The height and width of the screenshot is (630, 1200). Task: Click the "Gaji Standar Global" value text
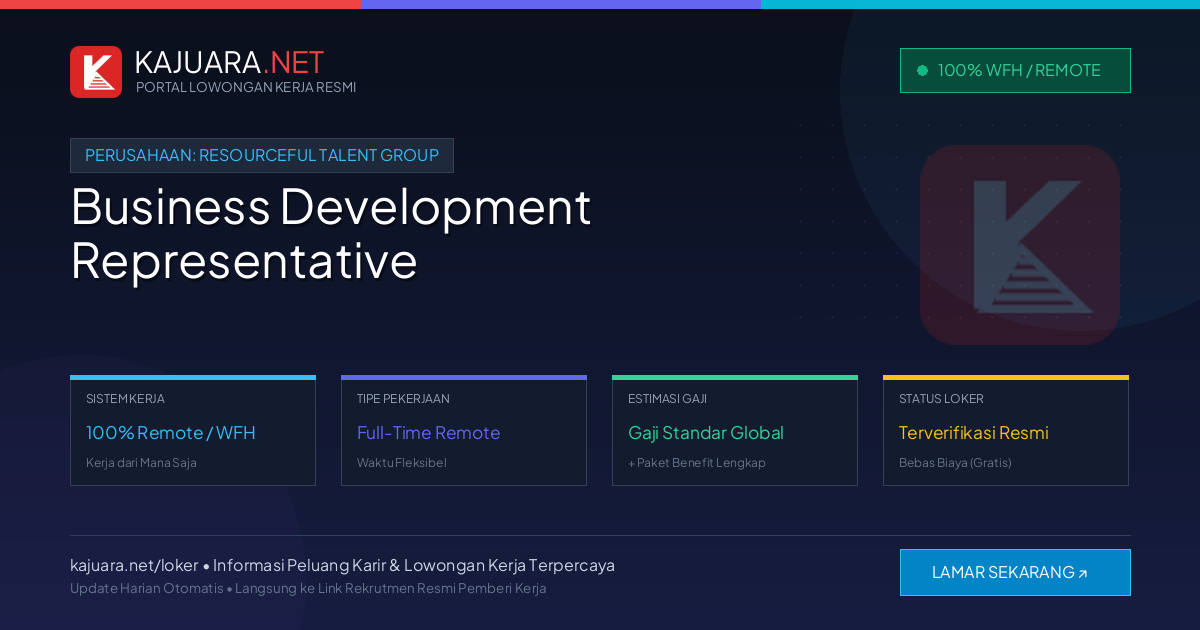(x=706, y=433)
